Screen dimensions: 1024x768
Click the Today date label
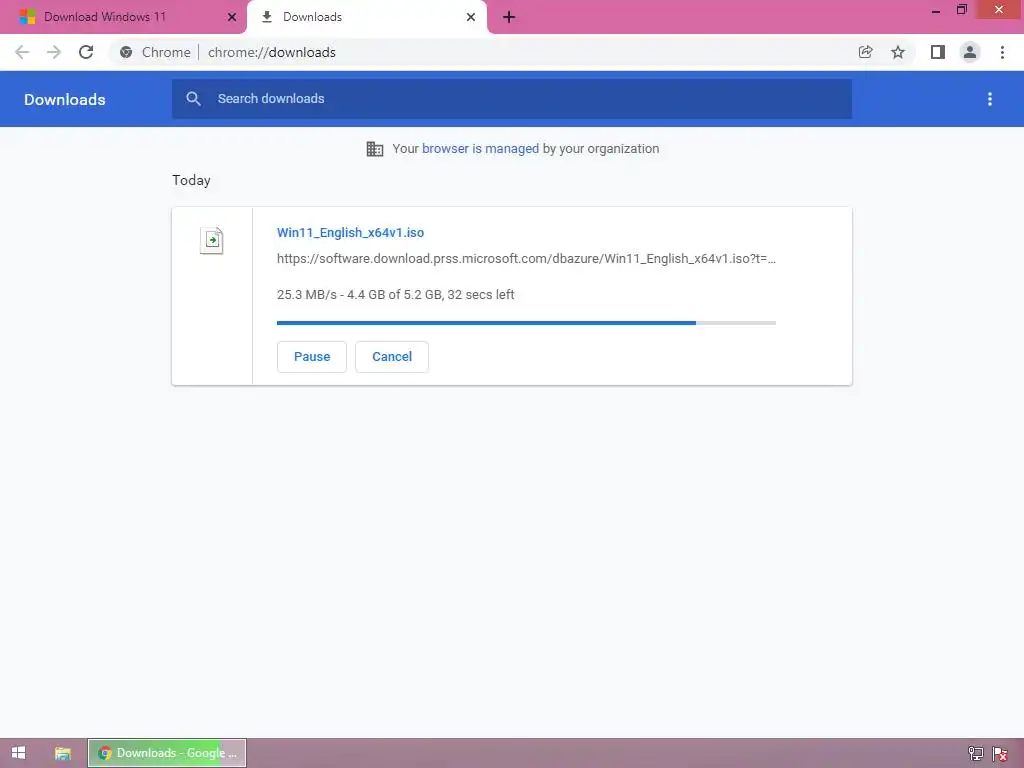(191, 180)
